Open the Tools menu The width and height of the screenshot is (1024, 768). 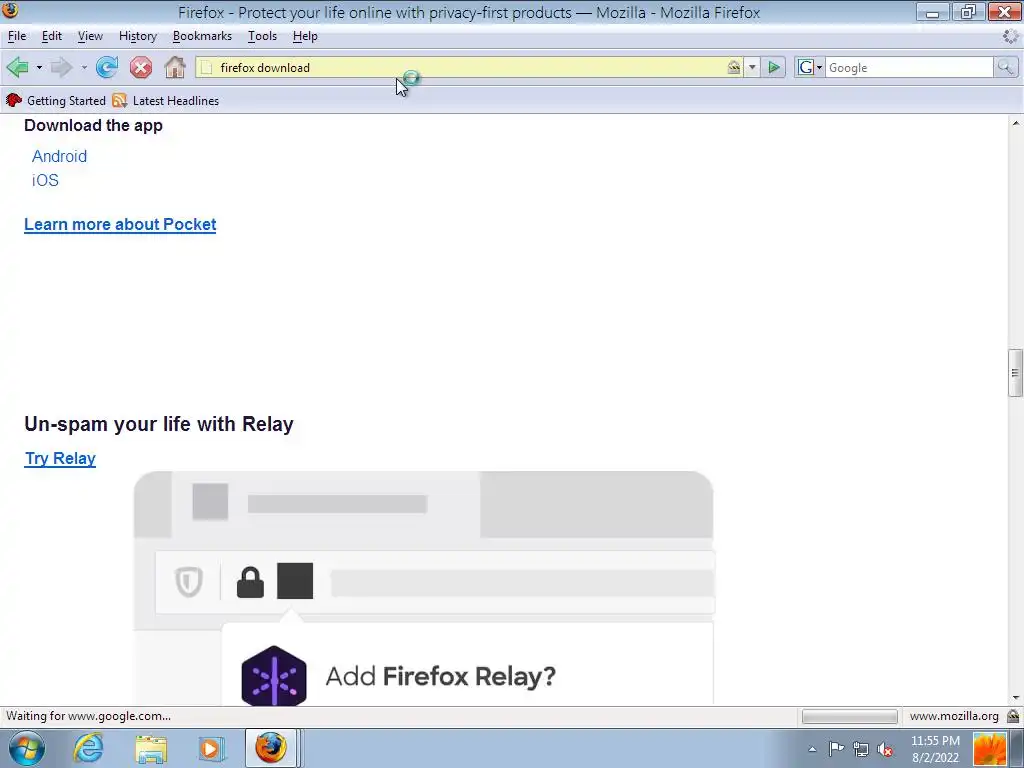click(263, 36)
